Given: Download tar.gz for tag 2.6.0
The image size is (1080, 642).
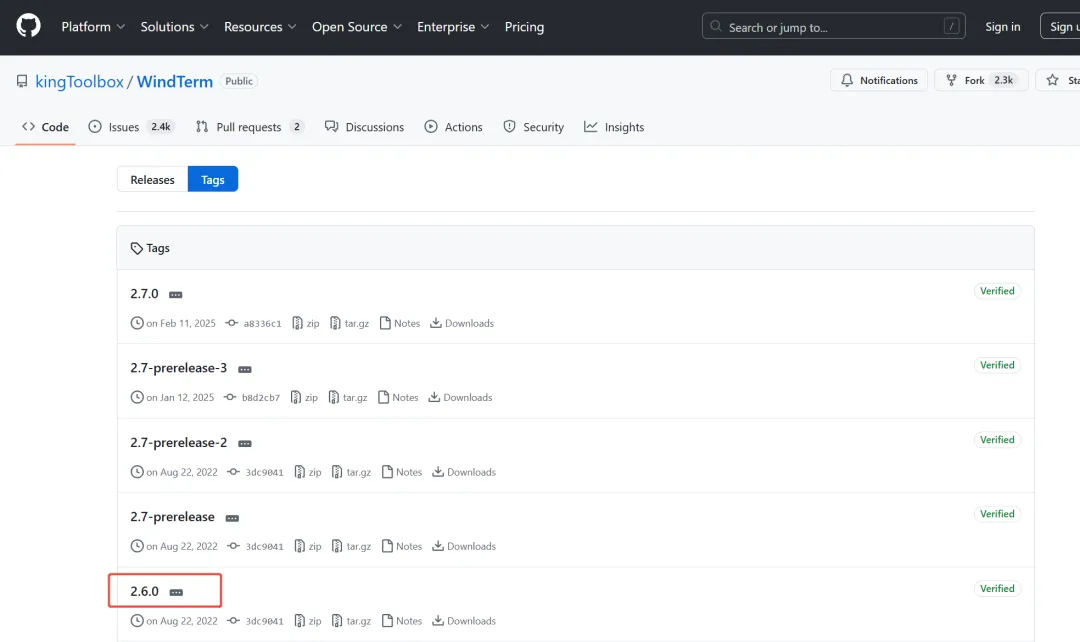Looking at the screenshot, I should (x=351, y=621).
